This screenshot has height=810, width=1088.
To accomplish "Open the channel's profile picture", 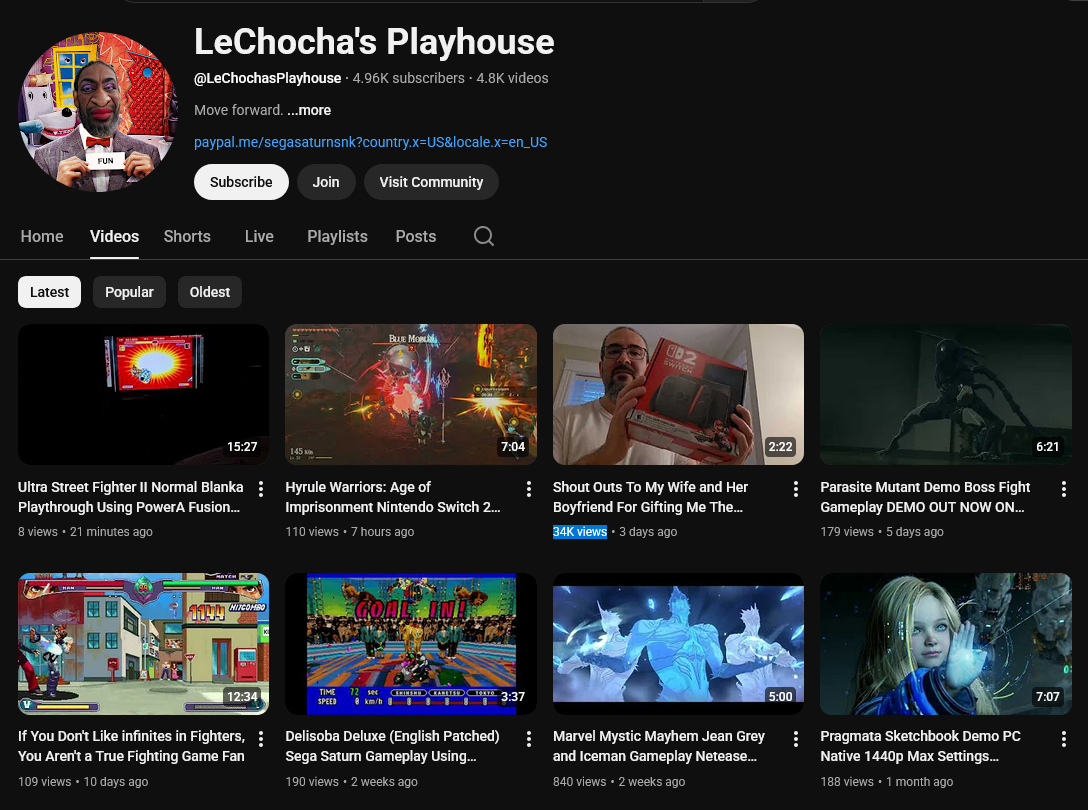I will click(98, 112).
